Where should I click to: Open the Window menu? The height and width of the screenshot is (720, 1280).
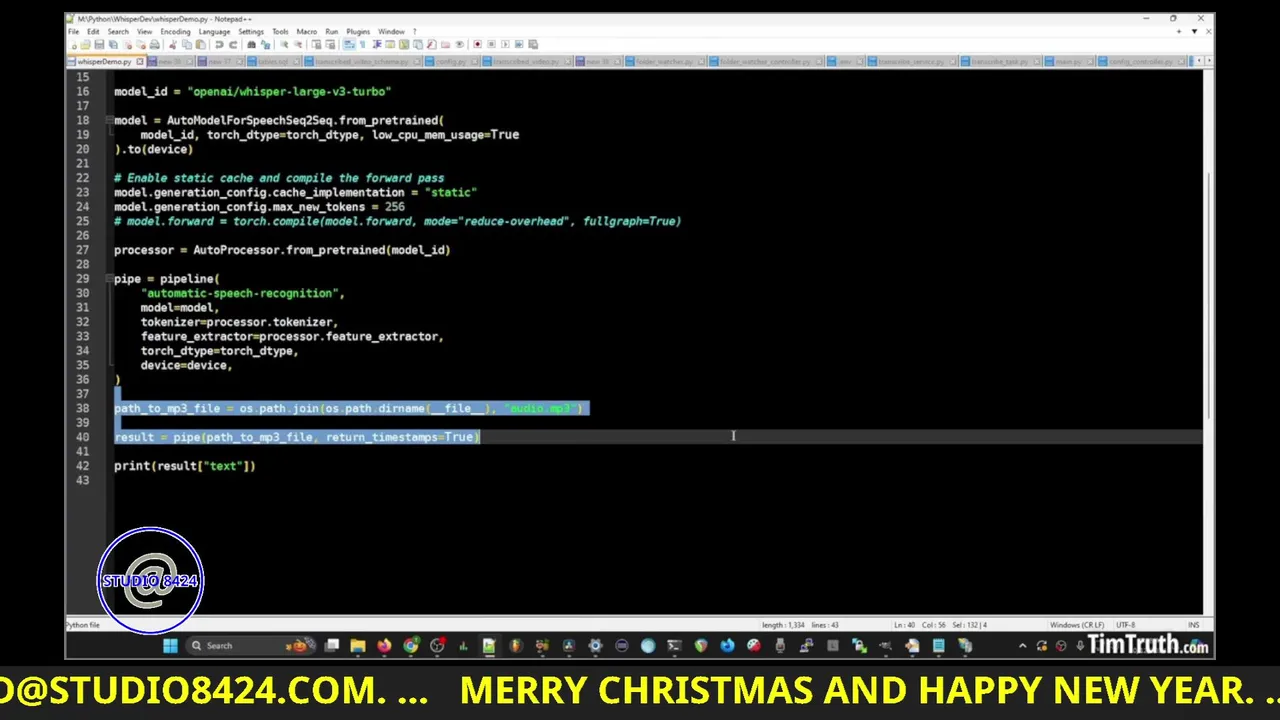(391, 31)
